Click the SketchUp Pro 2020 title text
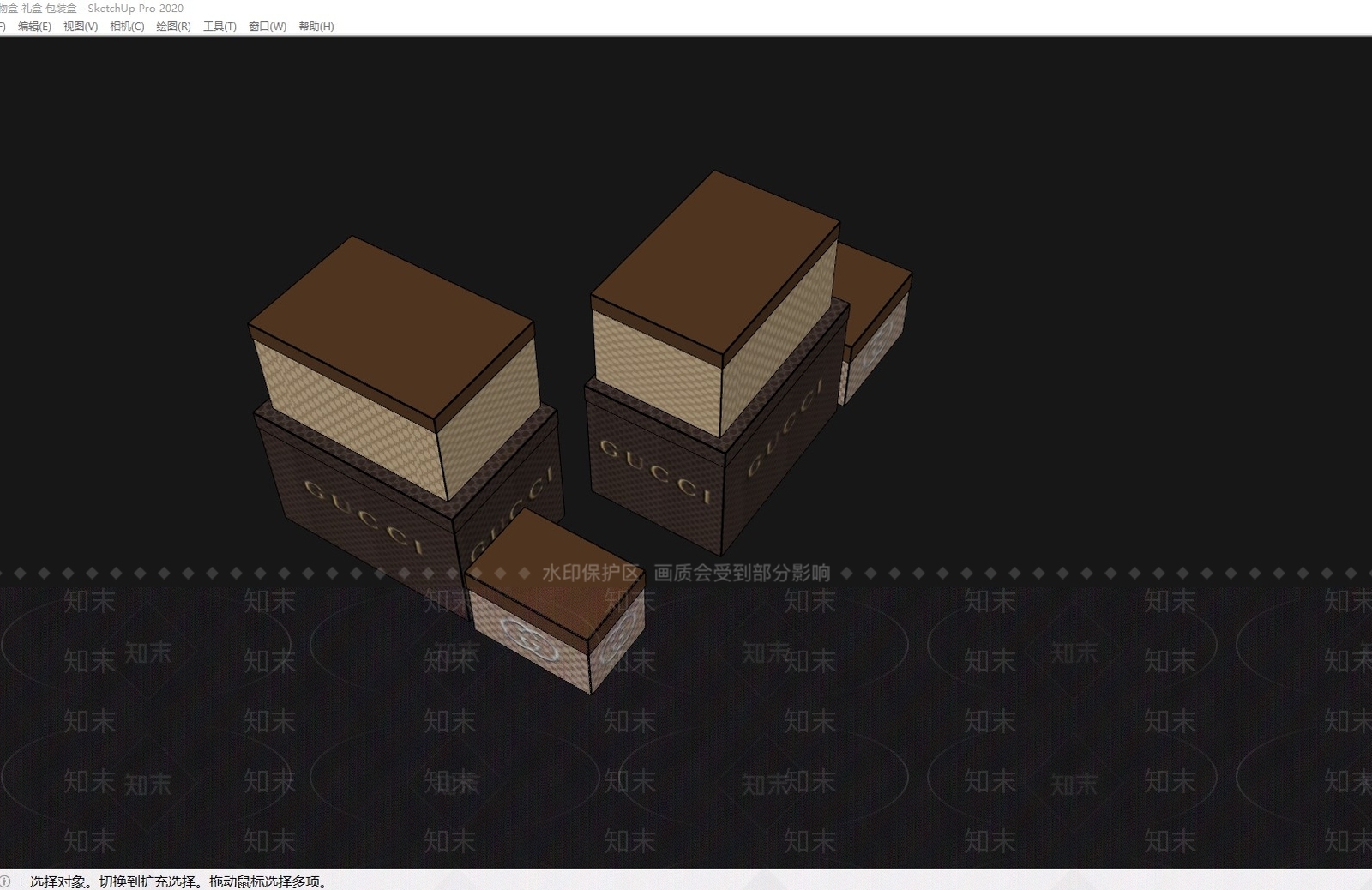This screenshot has width=1372, height=890. click(135, 9)
